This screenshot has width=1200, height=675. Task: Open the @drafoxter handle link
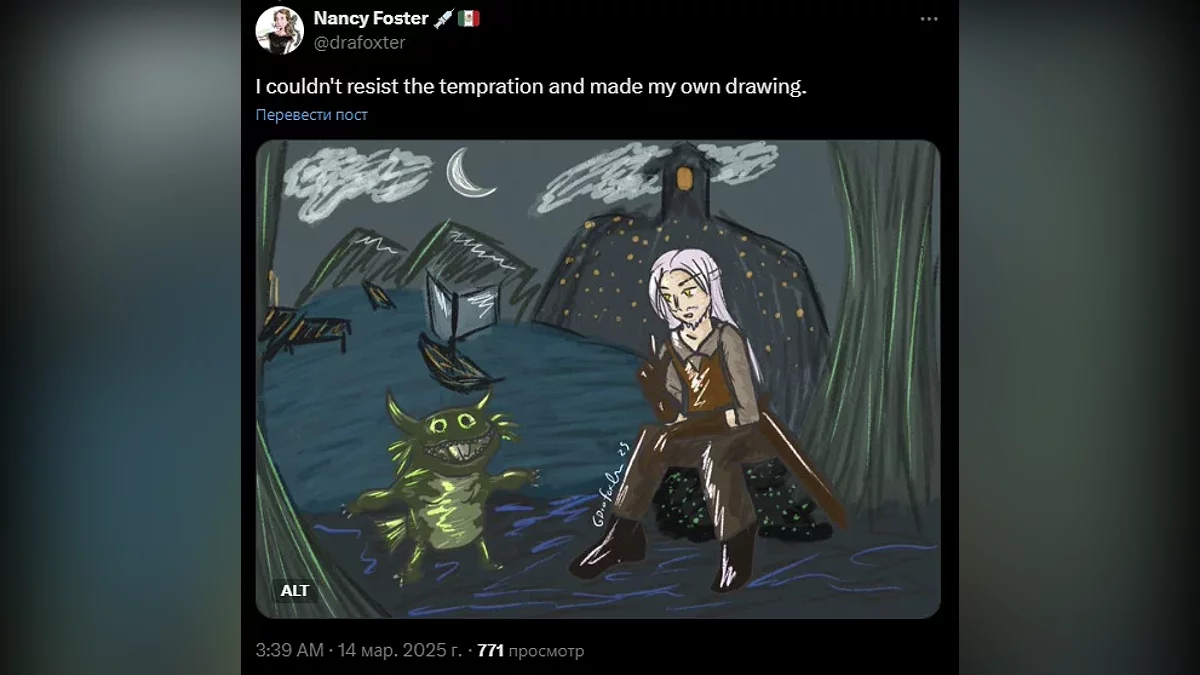click(360, 42)
